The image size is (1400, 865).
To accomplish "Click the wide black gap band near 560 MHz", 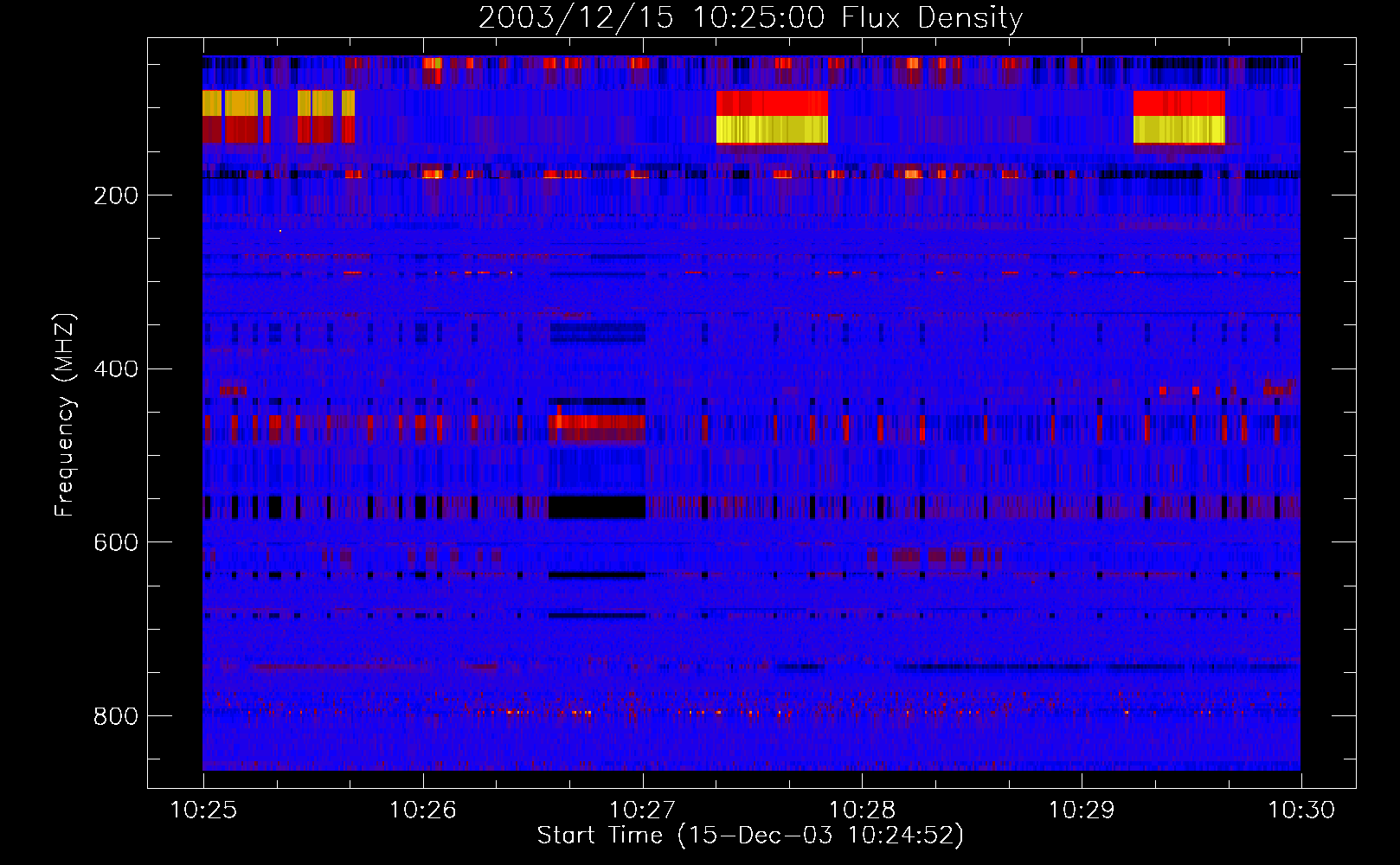I will point(597,506).
